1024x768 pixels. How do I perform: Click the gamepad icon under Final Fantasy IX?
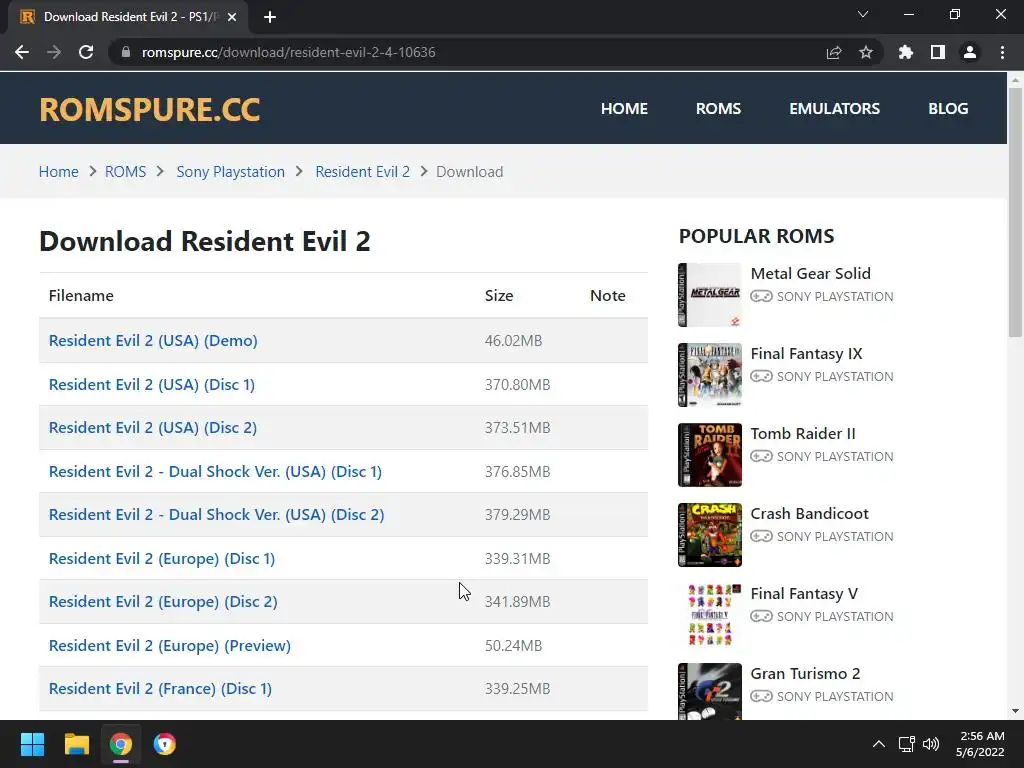pos(761,376)
